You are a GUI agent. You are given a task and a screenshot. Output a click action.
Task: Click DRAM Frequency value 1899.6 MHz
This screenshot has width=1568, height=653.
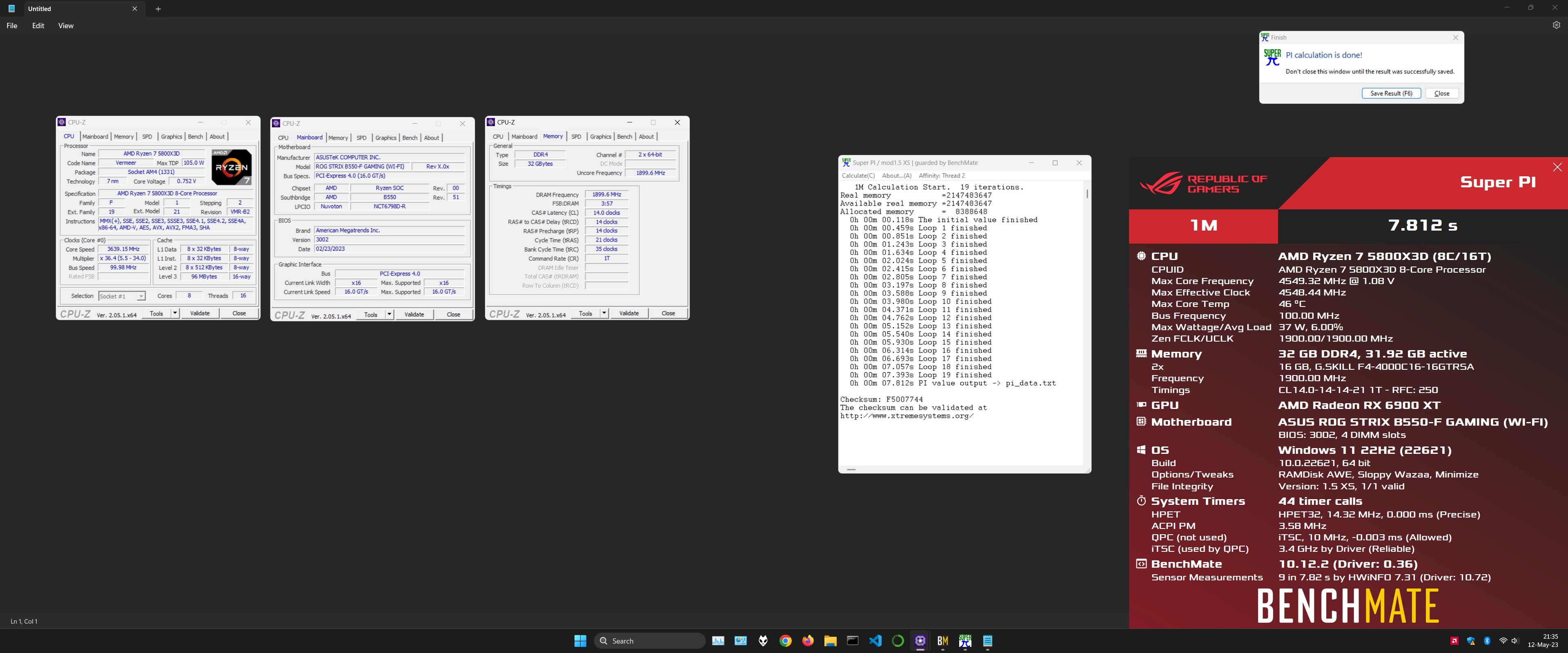pyautogui.click(x=606, y=194)
